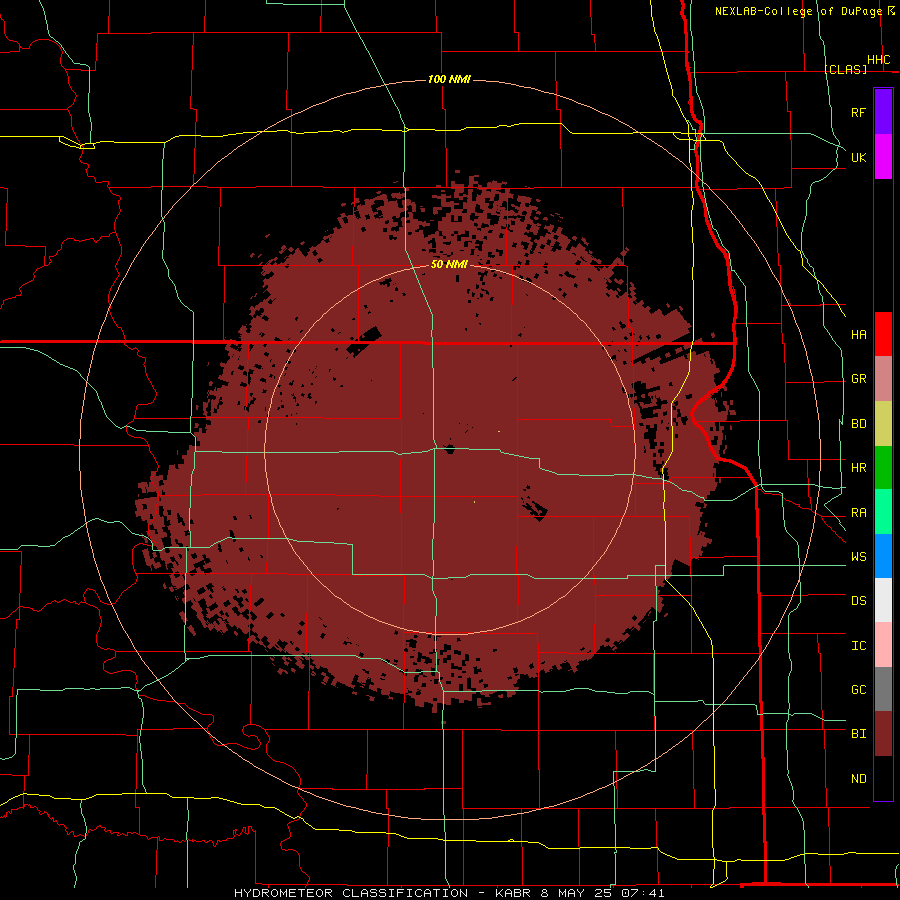Click the HHC product label
Screen dimensions: 900x900
pyautogui.click(x=878, y=60)
